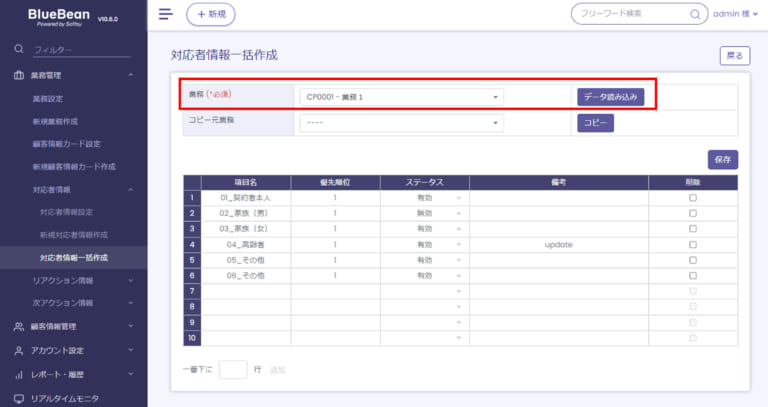The height and width of the screenshot is (407, 768).
Task: Open 新規対応者情報作成 in sidebar
Action: point(73,234)
